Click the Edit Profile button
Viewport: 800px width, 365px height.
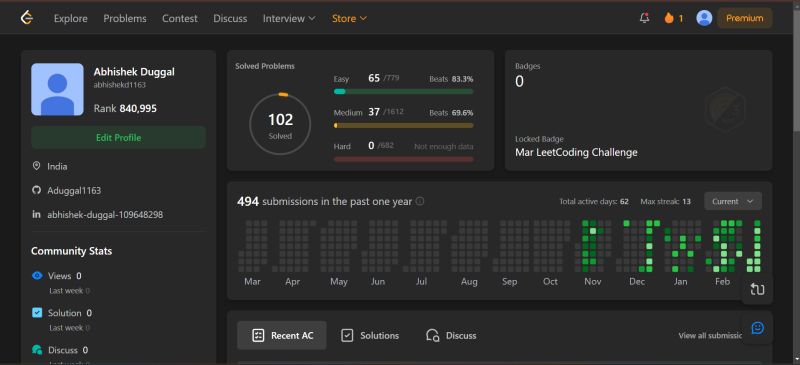pos(118,138)
